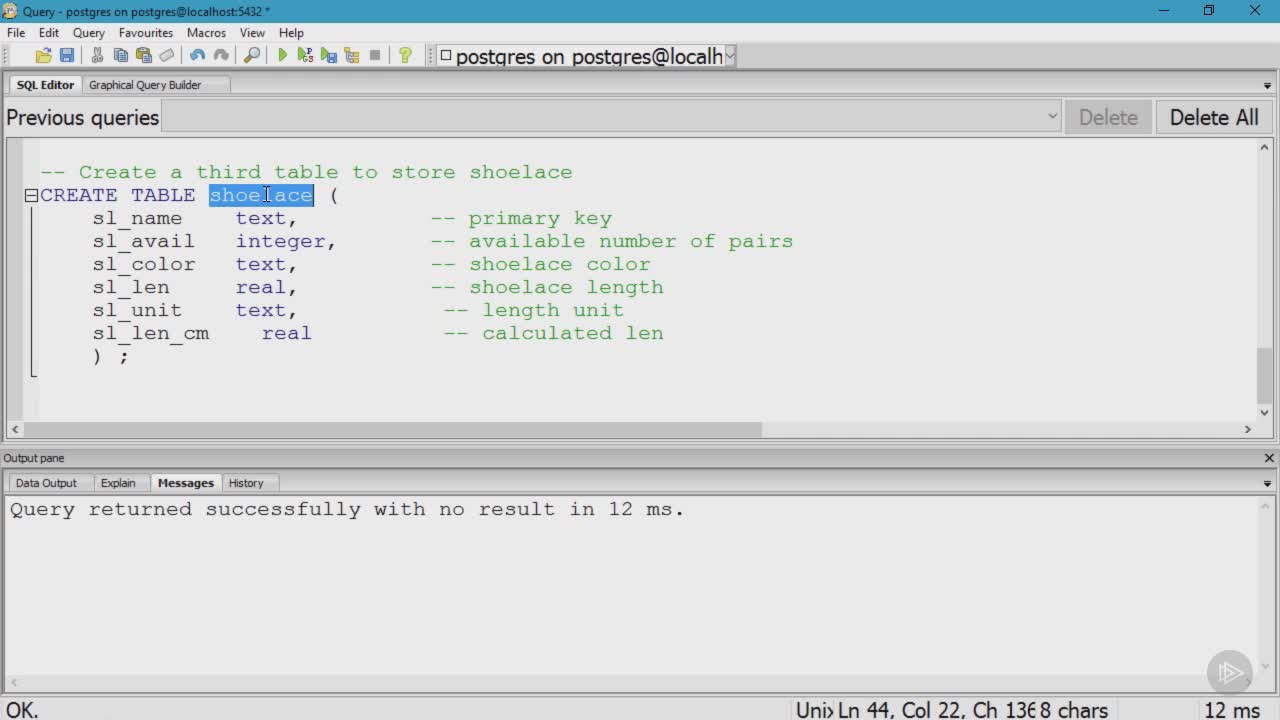1280x720 pixels.
Task: Close the Output pane
Action: 1269,458
